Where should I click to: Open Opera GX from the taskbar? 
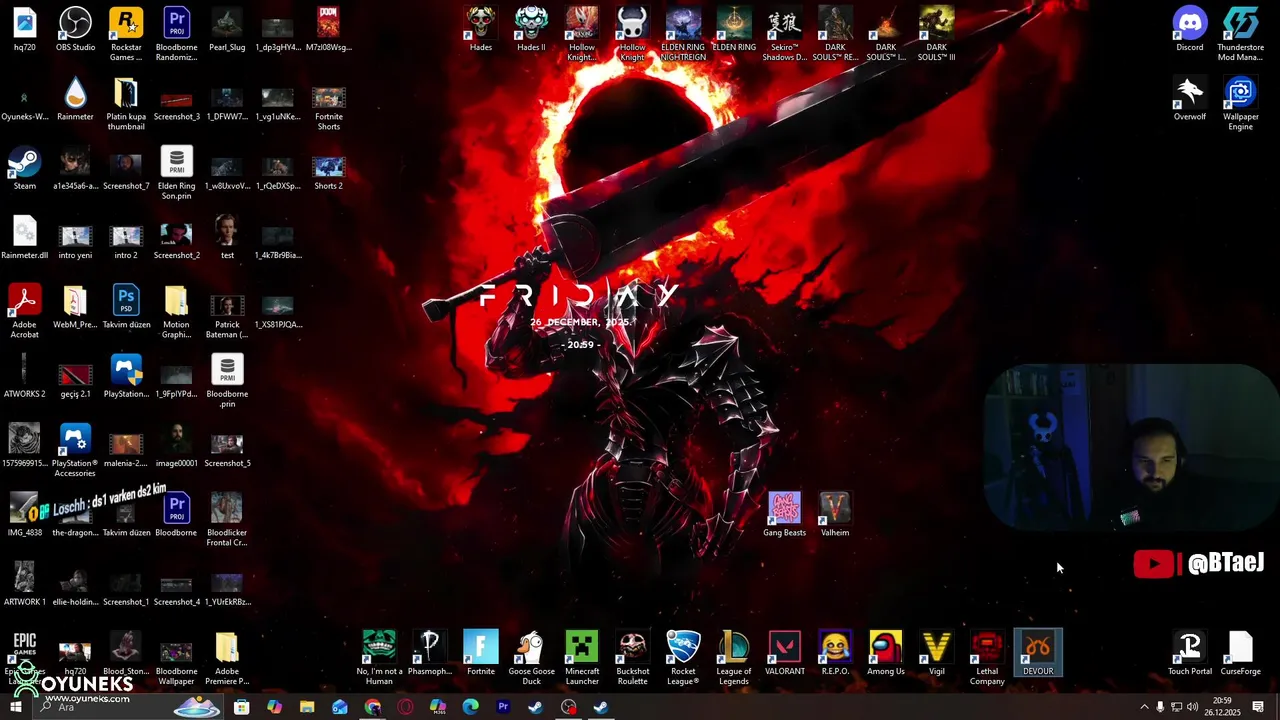(405, 707)
